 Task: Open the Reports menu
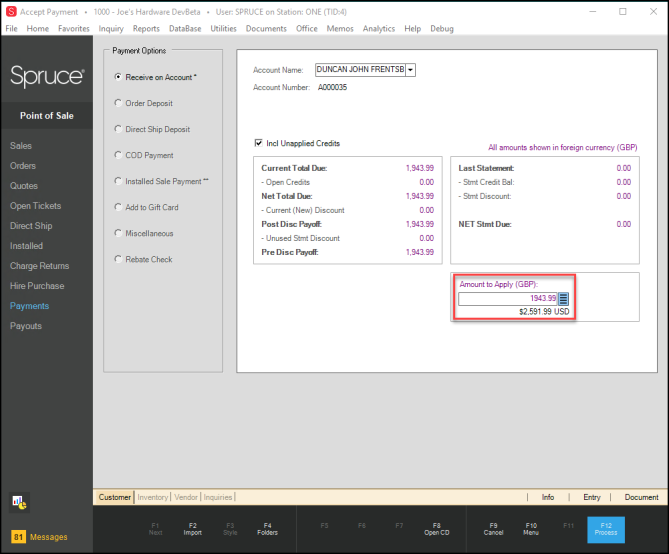pyautogui.click(x=146, y=29)
